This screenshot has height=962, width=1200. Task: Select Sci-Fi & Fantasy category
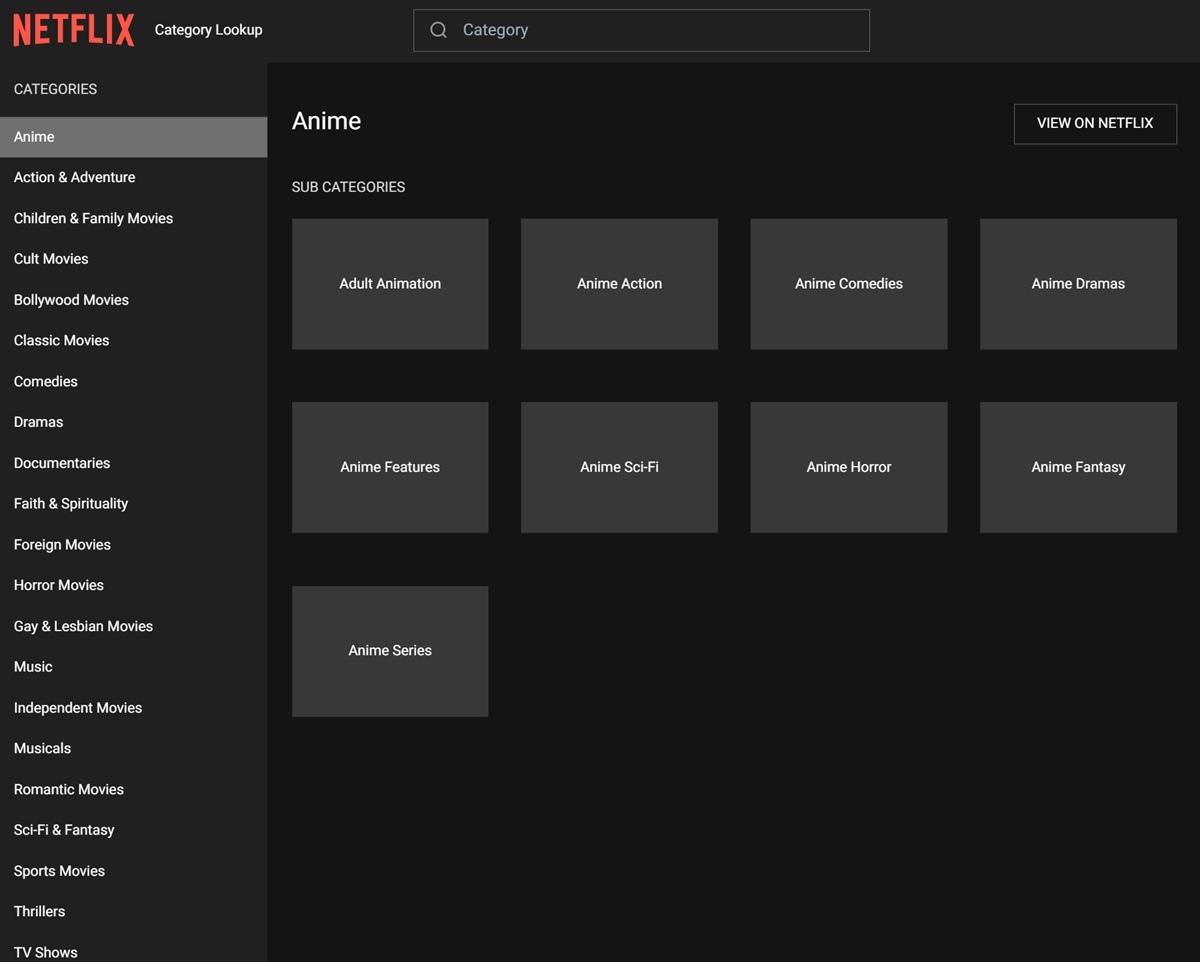coord(133,830)
